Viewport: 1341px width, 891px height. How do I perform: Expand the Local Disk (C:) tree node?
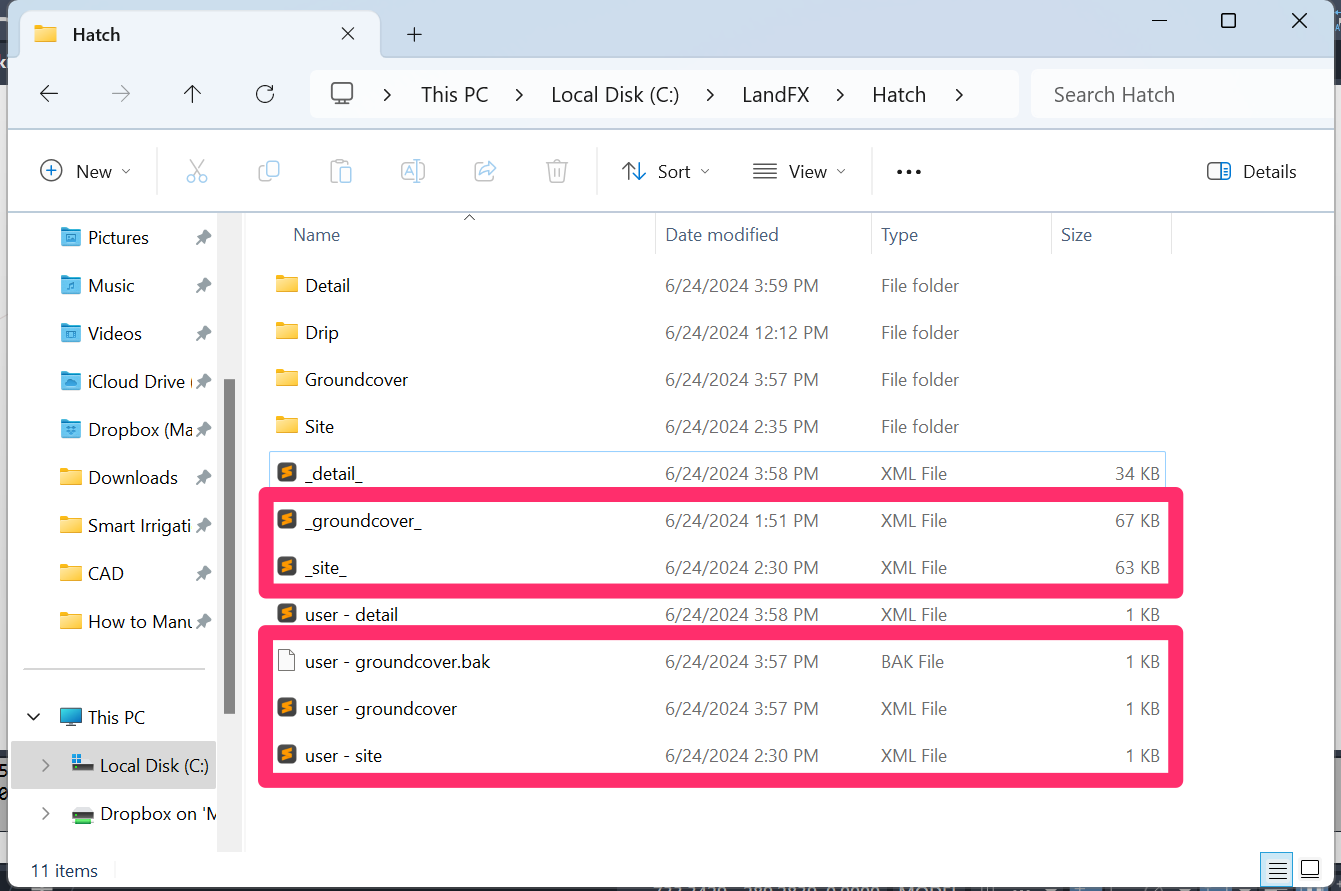click(x=45, y=766)
